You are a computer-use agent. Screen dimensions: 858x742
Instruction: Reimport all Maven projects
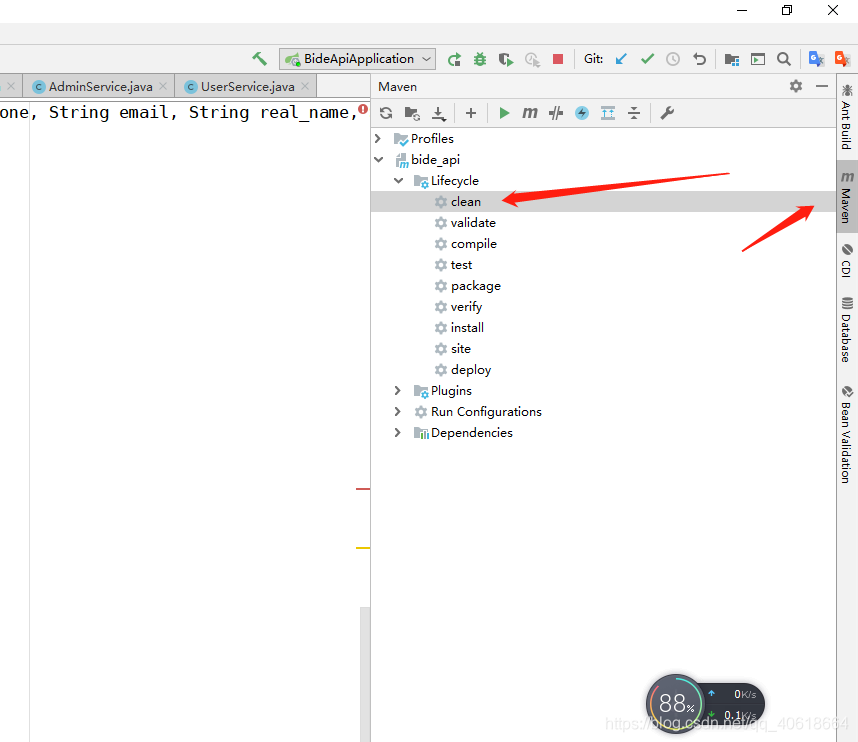(386, 113)
